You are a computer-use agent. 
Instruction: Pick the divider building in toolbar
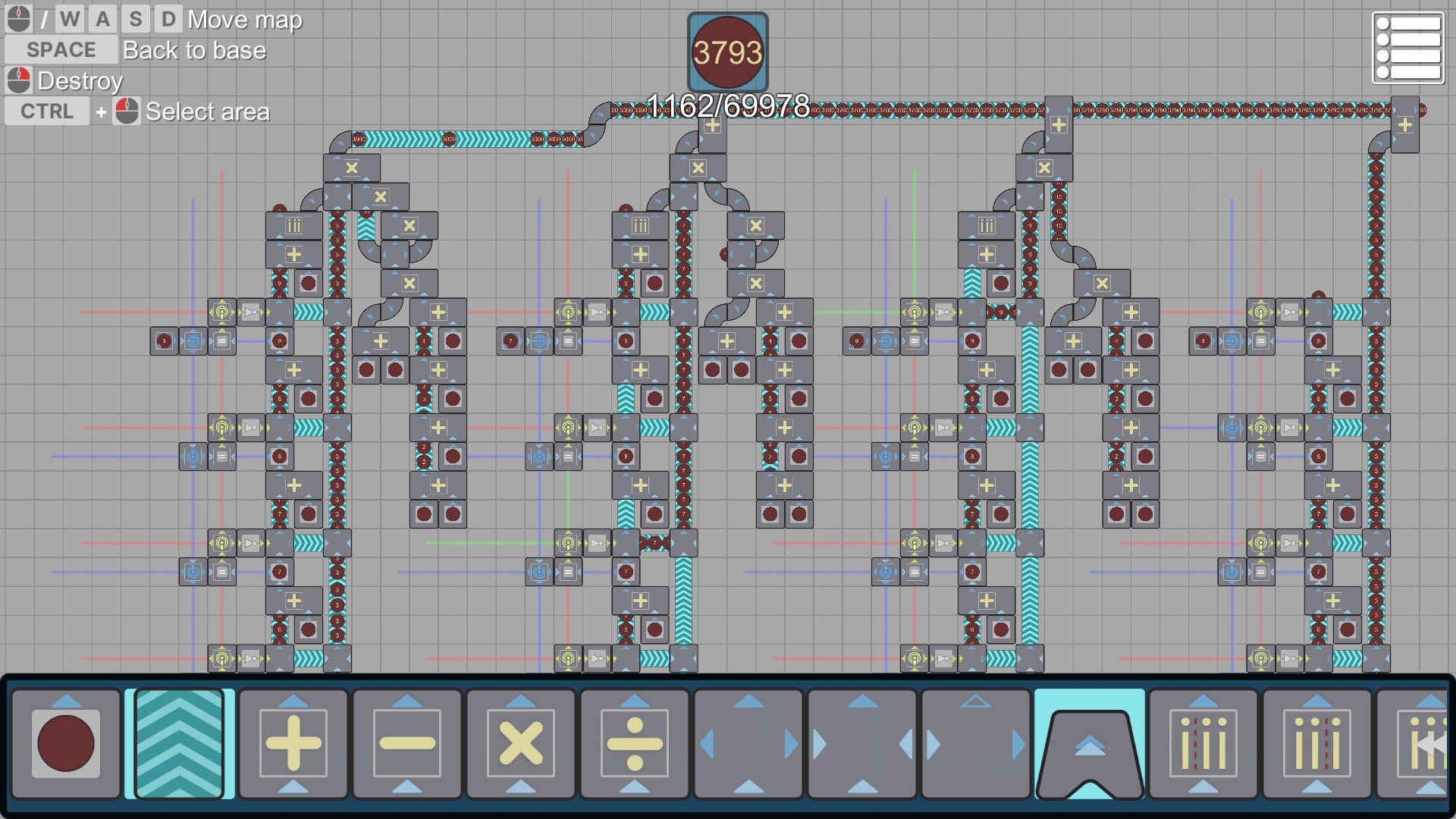(635, 743)
